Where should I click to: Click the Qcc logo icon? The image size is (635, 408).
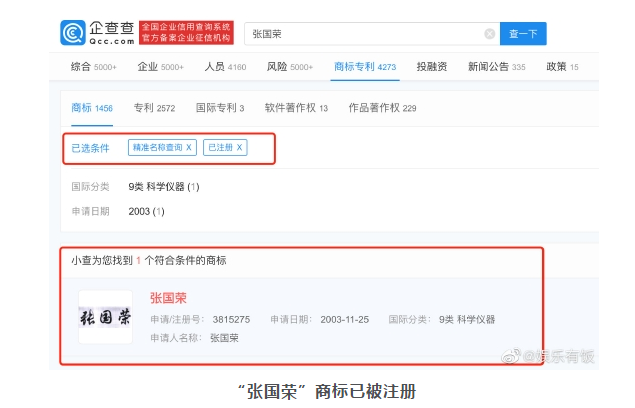tap(73, 32)
